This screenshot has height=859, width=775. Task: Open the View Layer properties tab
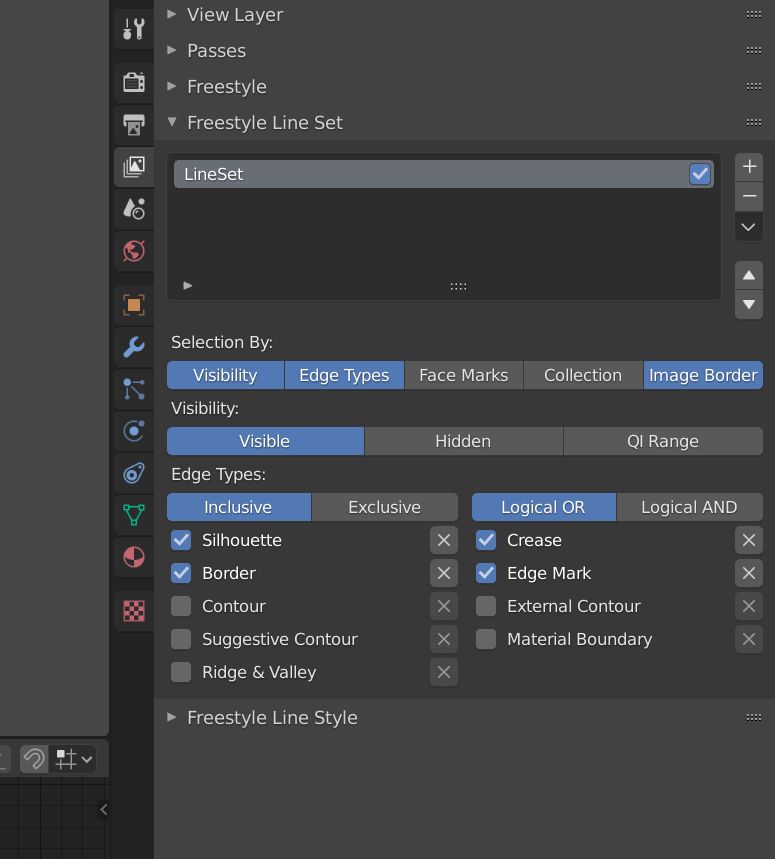tap(134, 167)
